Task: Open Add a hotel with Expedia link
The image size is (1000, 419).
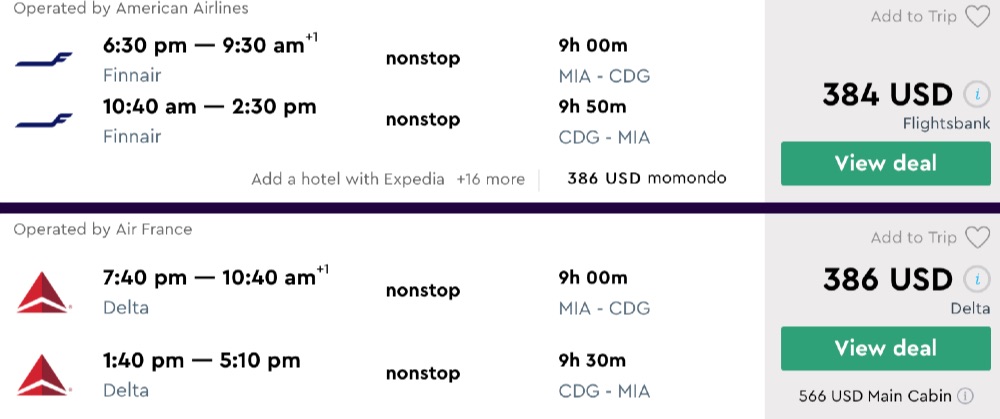Action: coord(348,179)
